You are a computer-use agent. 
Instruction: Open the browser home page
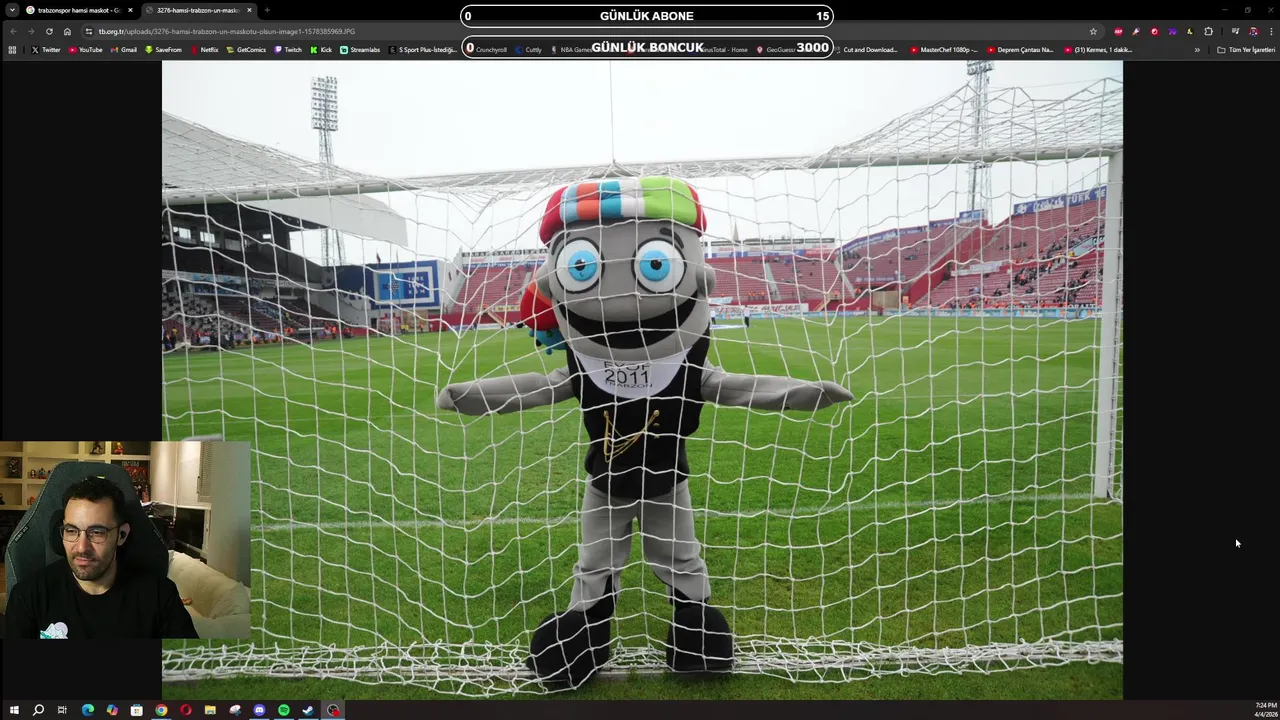click(x=67, y=31)
